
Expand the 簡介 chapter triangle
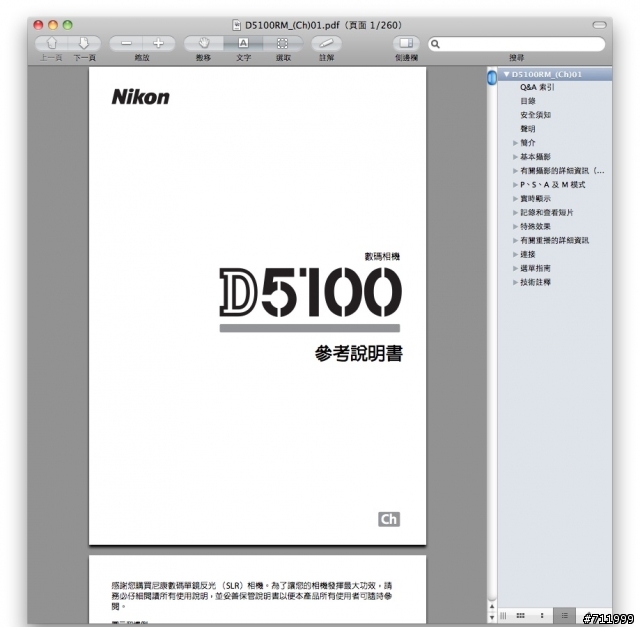(x=515, y=143)
